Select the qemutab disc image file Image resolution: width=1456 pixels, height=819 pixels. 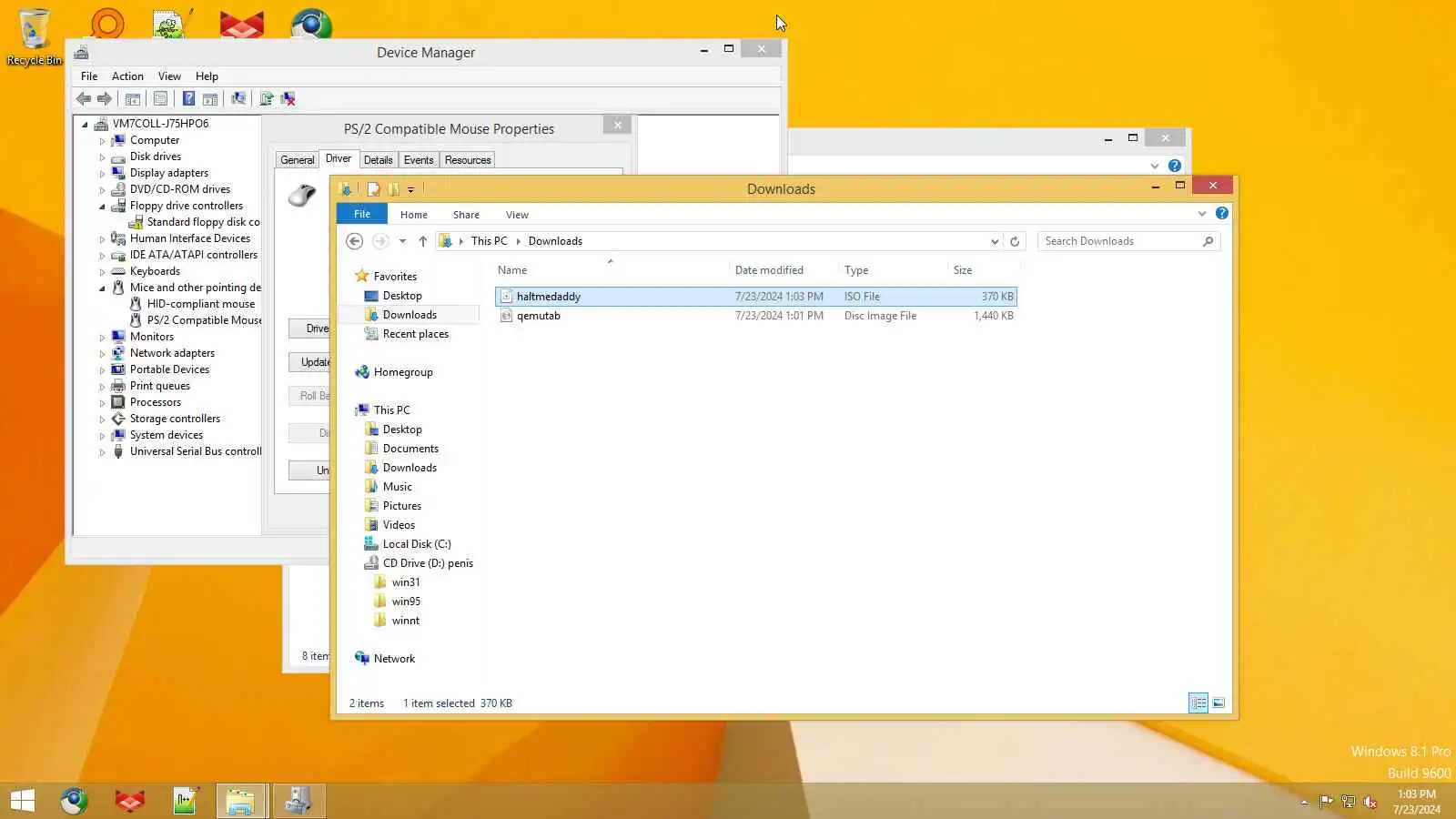coord(755,316)
